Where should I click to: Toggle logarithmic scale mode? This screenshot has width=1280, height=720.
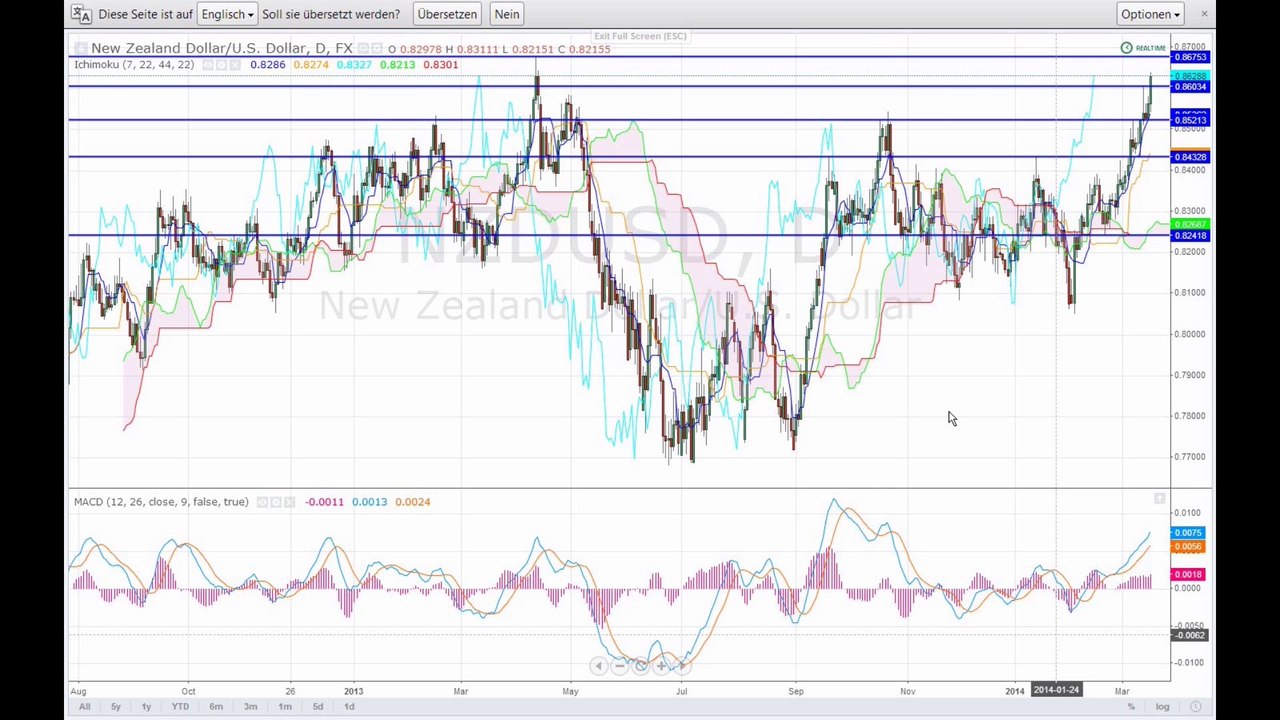[1163, 707]
